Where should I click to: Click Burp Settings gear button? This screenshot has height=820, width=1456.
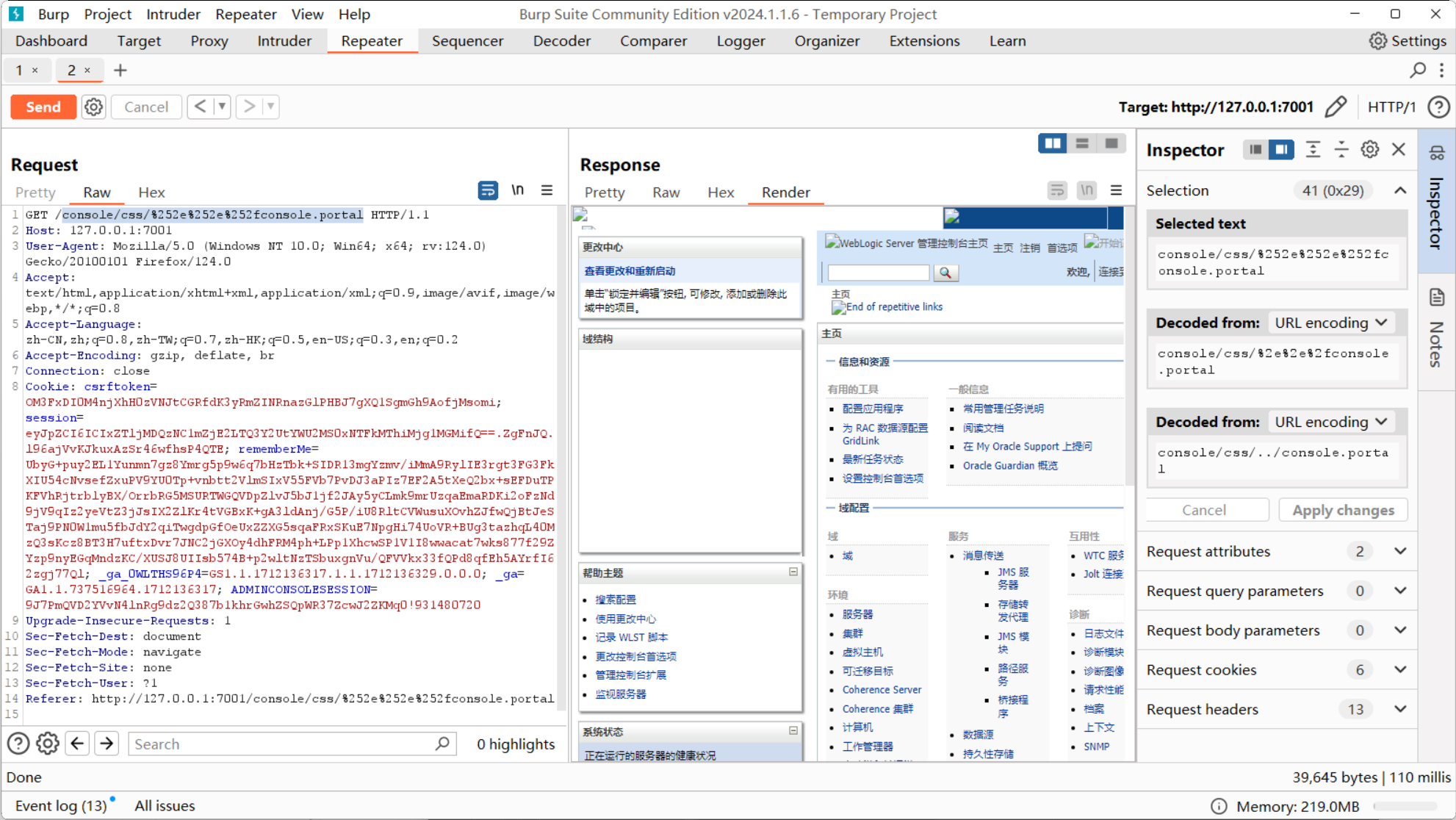(1408, 41)
